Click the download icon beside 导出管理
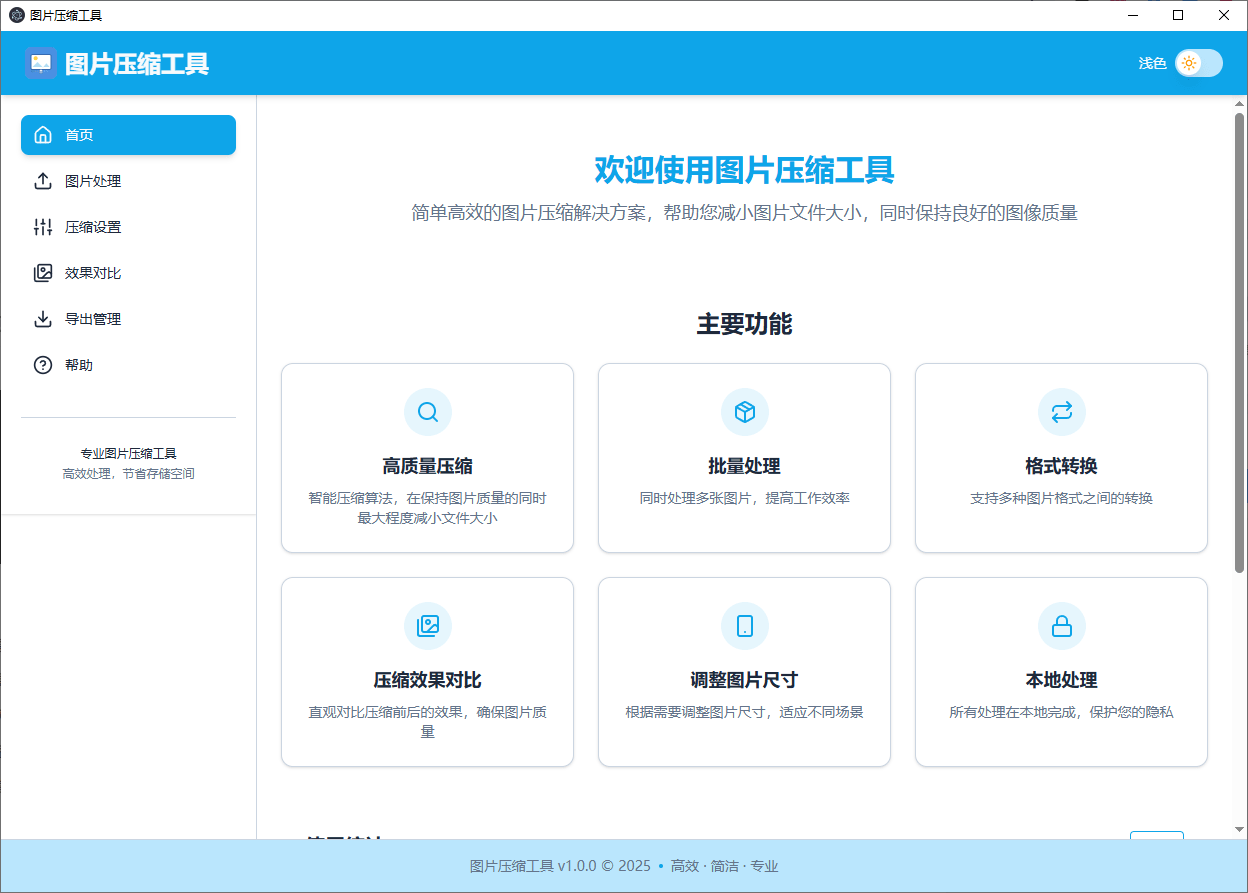 click(x=43, y=318)
